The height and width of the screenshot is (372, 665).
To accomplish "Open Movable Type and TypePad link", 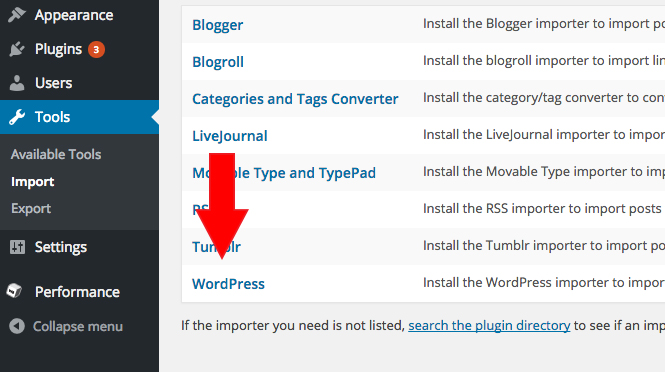I will (x=284, y=173).
